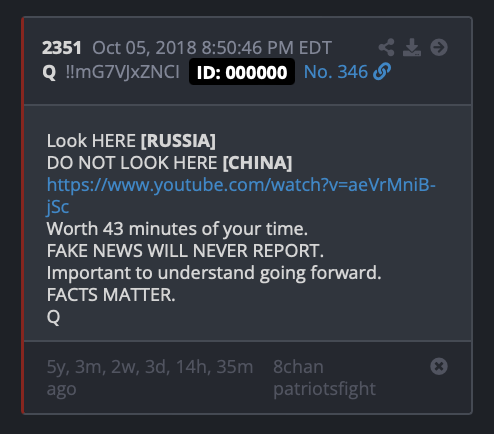The image size is (494, 434).
Task: Click the chain link icon beside No. 346
Action: click(382, 72)
